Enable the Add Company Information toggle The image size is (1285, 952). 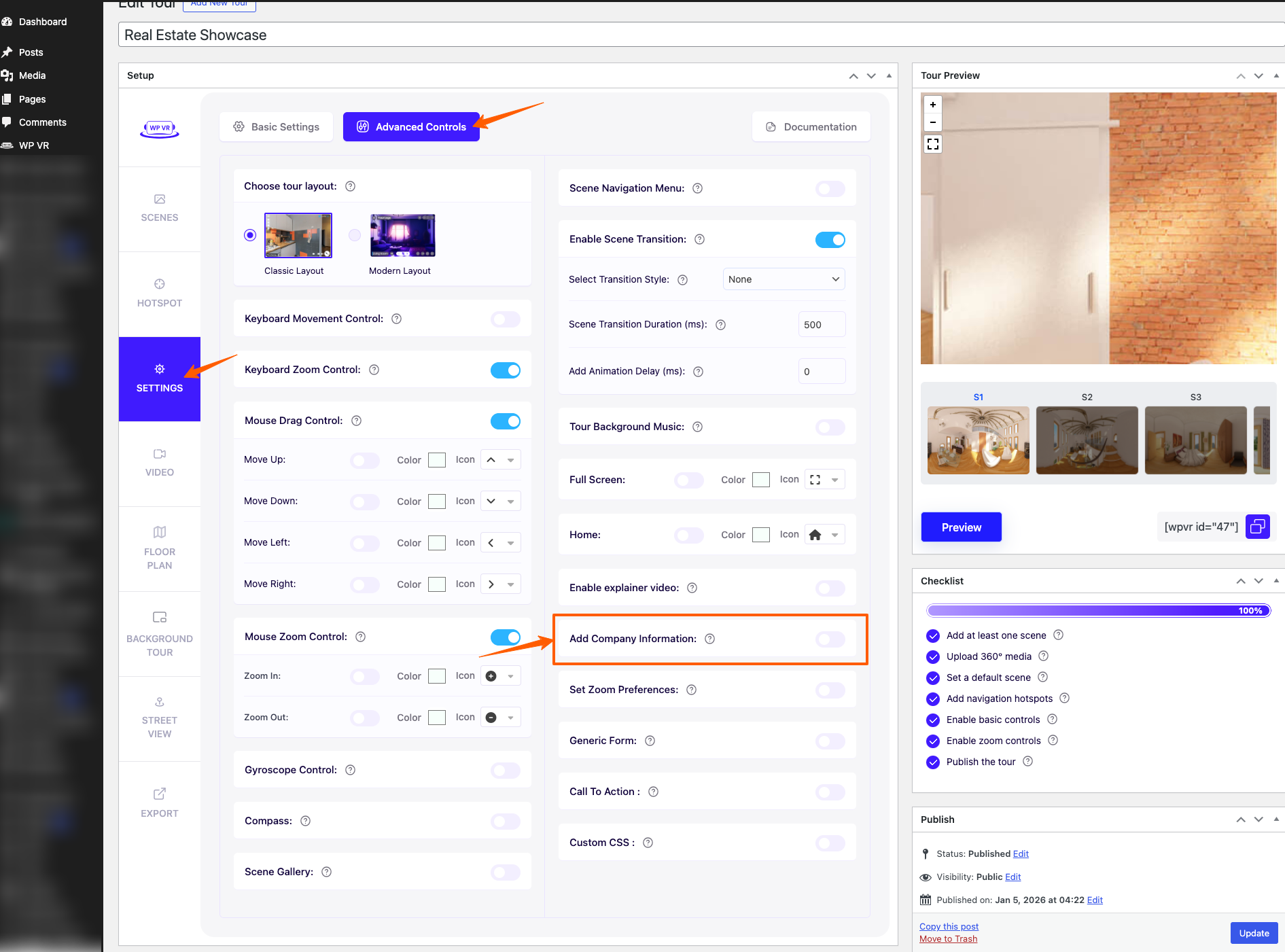coord(830,639)
